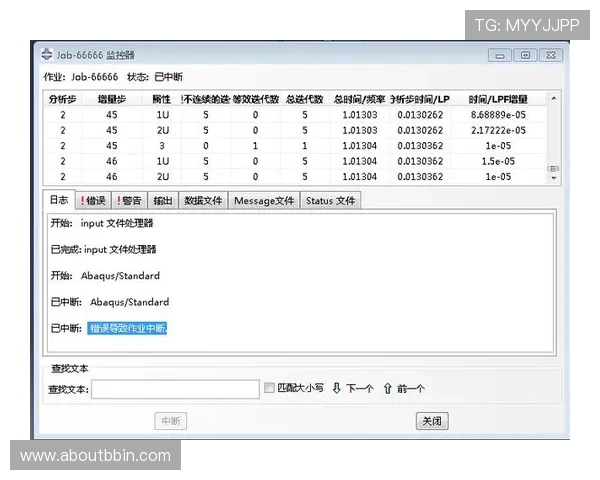The image size is (600, 480).
Task: Toggle the 匹配大小写 checkbox
Action: (x=269, y=388)
